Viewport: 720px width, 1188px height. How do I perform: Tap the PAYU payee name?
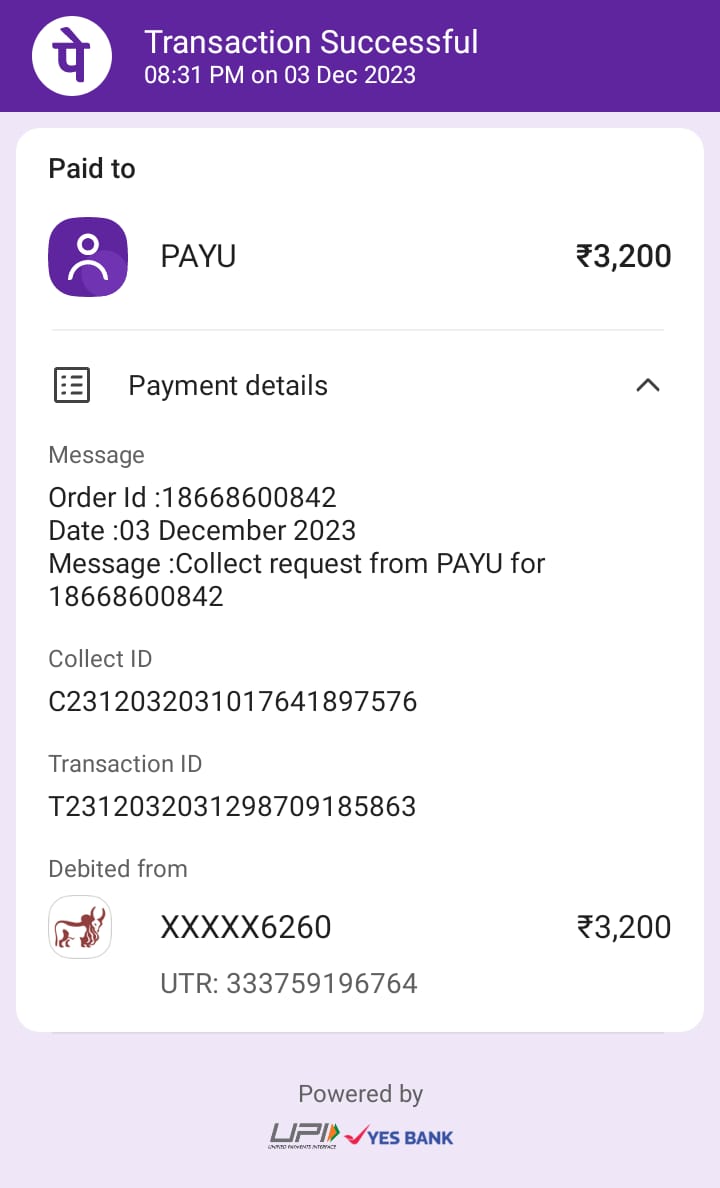click(198, 257)
